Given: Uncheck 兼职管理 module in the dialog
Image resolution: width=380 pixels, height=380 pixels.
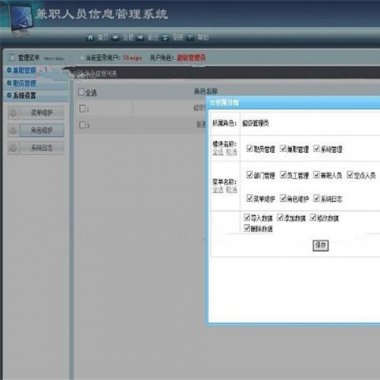Looking at the screenshot, I should 283,148.
